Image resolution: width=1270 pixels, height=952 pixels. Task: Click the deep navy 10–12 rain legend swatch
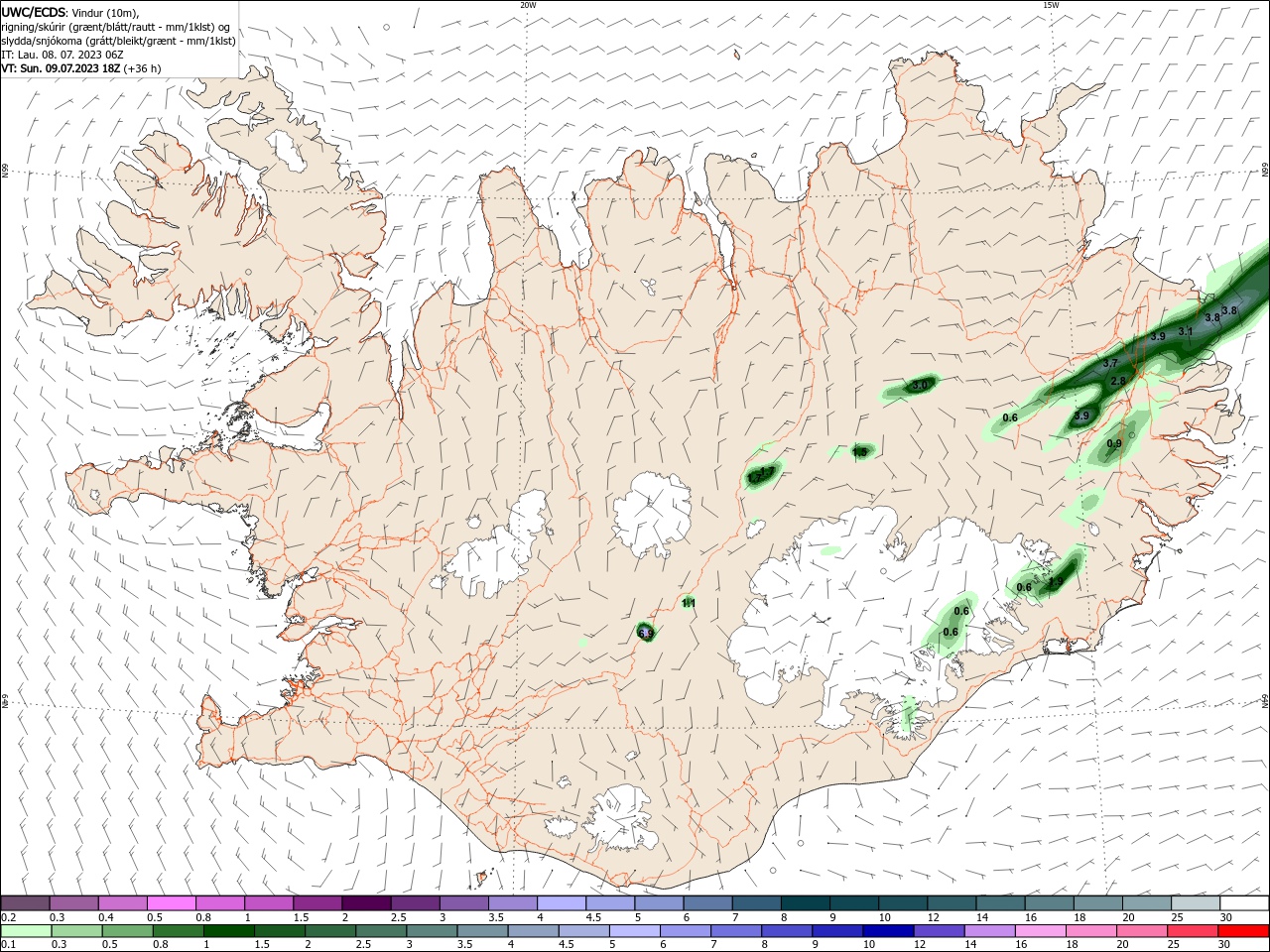click(887, 931)
